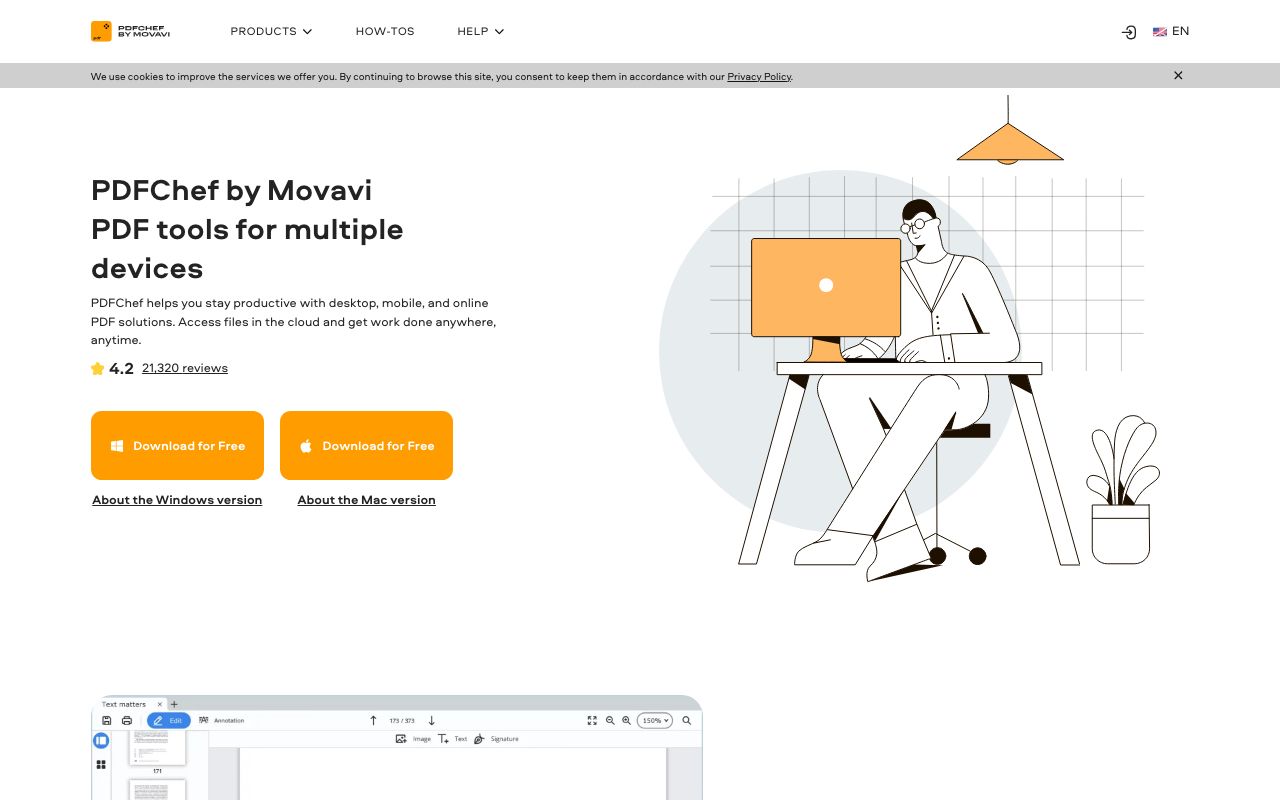The height and width of the screenshot is (800, 1280).
Task: Go to next page with down arrow
Action: 432,720
